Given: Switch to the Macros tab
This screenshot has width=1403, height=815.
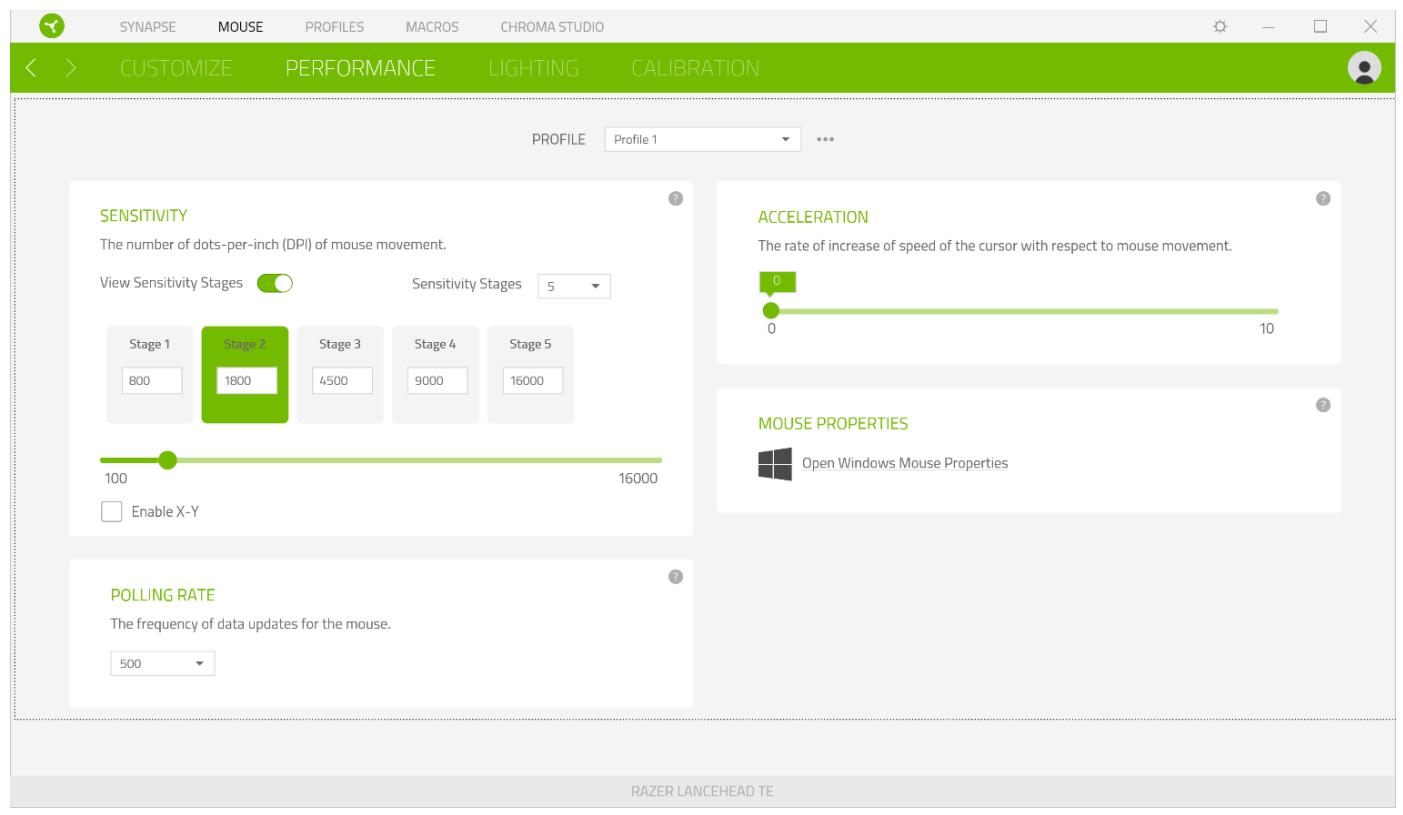Looking at the screenshot, I should [432, 25].
